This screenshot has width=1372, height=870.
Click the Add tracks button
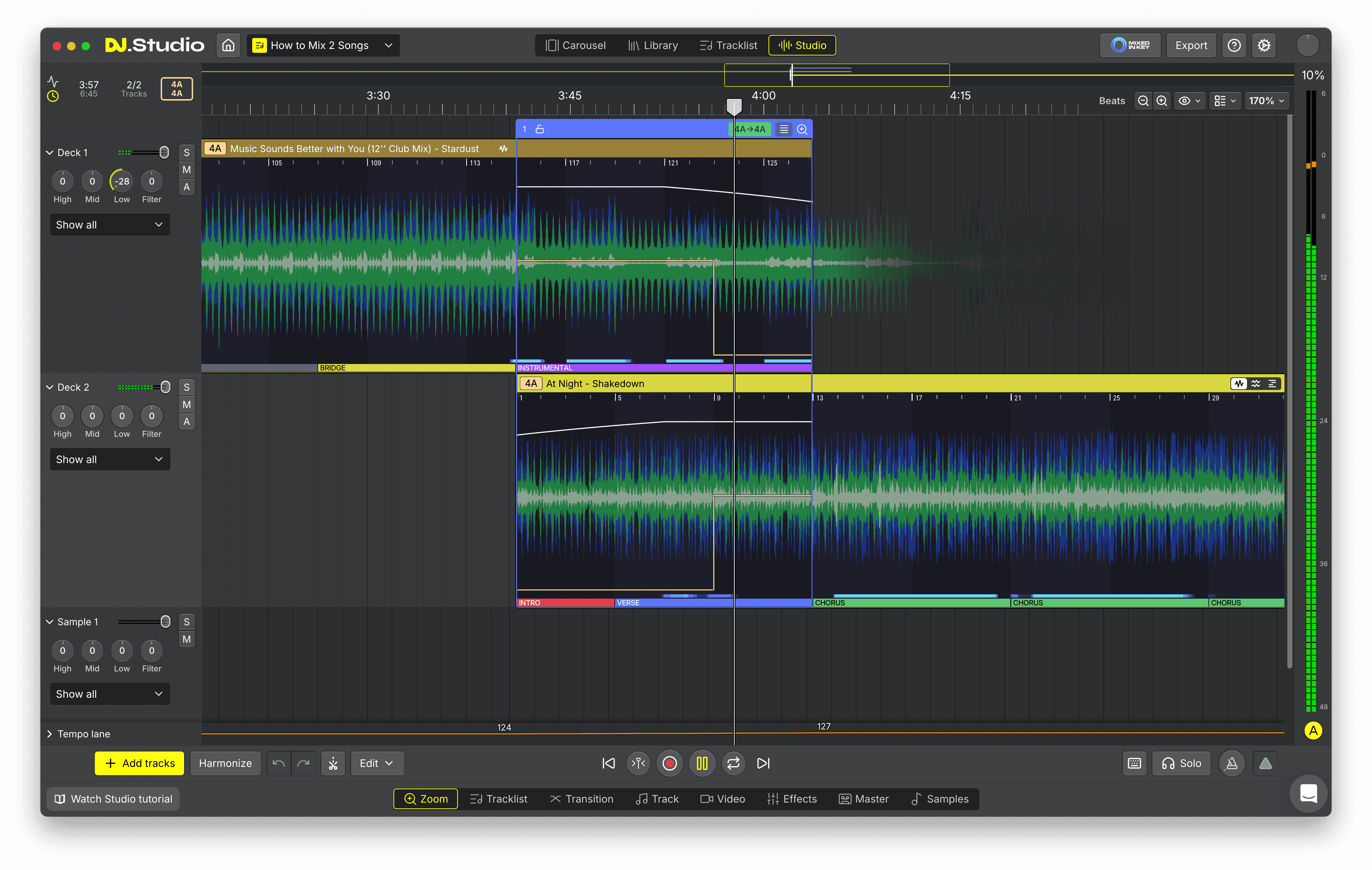pos(139,763)
